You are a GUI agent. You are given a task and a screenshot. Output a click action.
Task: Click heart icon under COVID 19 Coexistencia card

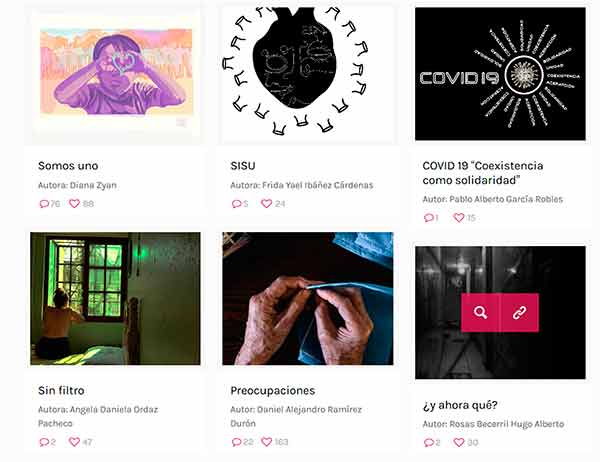458,217
